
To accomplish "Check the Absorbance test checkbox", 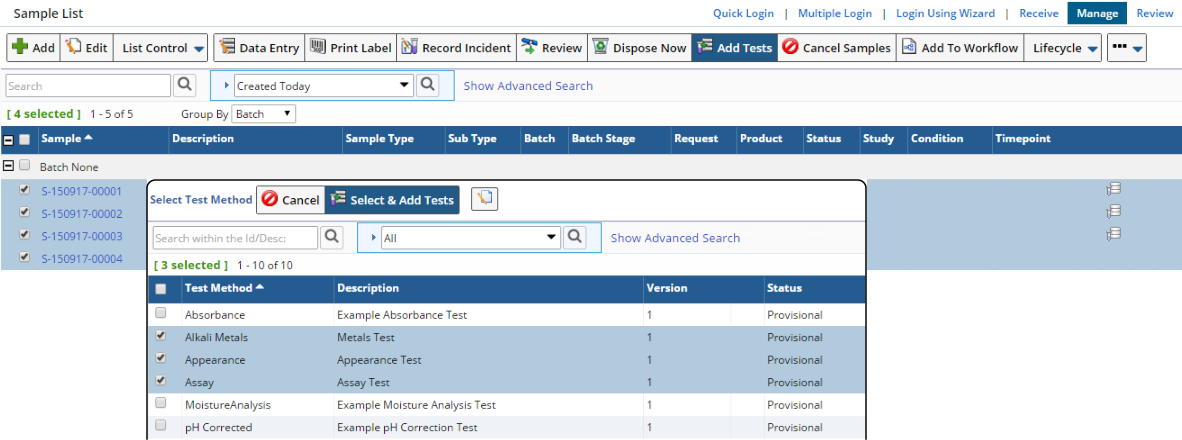I will tap(161, 313).
